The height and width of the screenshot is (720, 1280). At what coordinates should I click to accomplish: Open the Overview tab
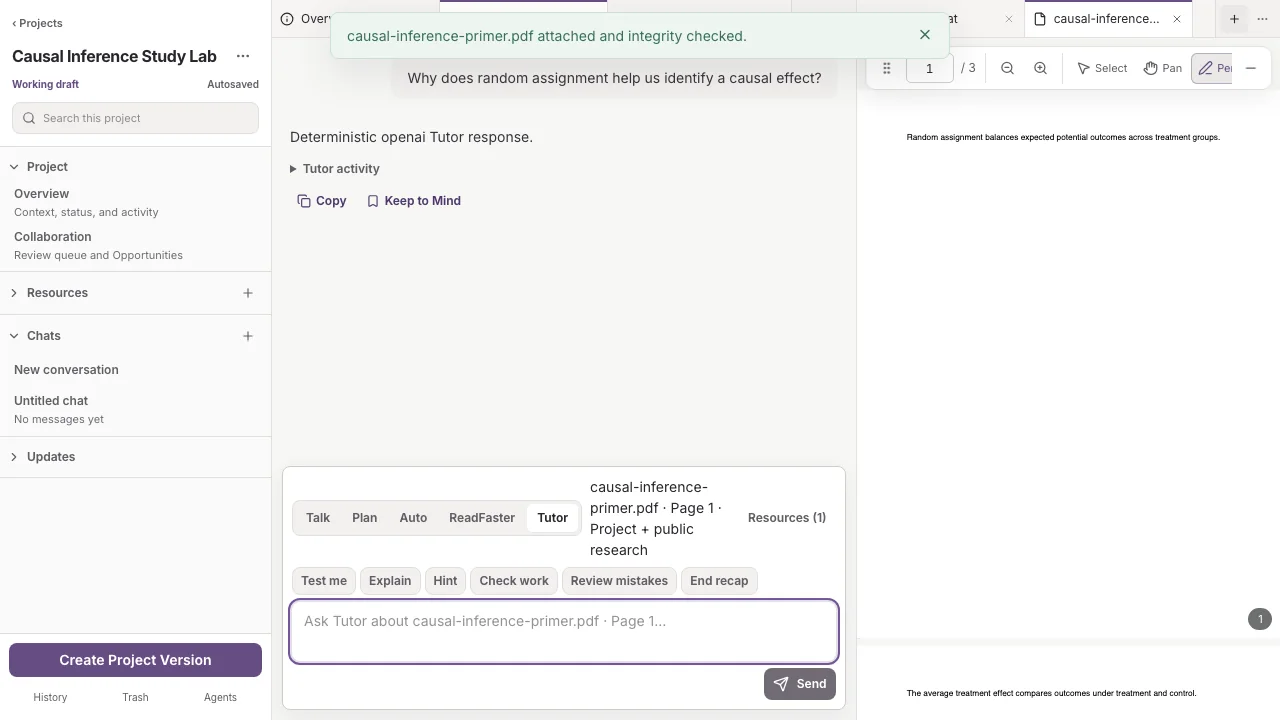point(305,19)
